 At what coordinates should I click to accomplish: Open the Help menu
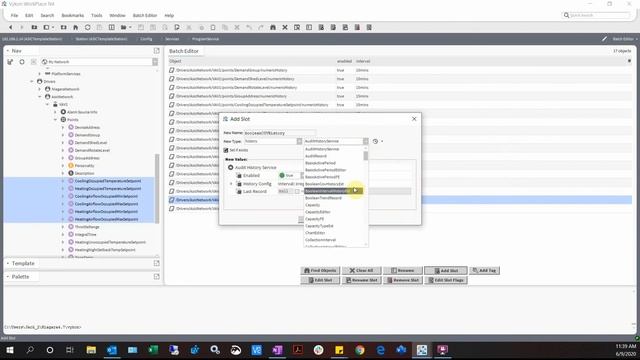pyautogui.click(x=169, y=15)
